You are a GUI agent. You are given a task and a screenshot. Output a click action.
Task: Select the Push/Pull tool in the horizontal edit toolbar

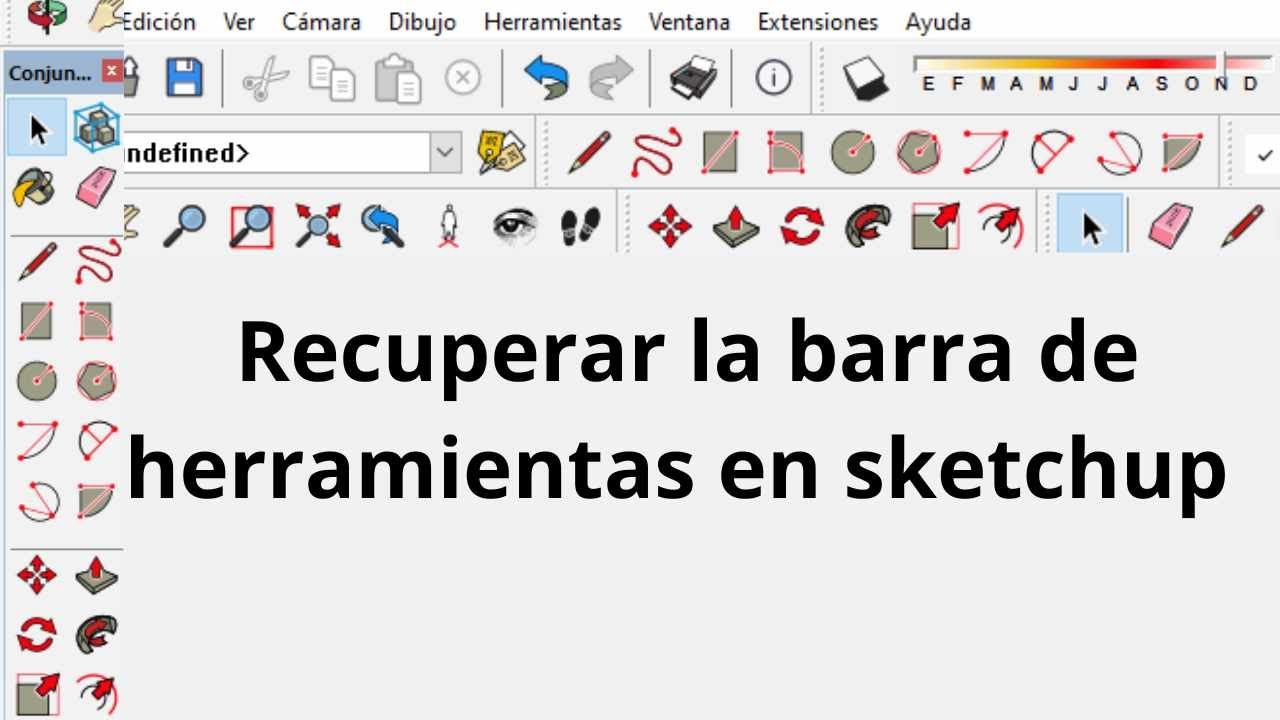pyautogui.click(x=736, y=227)
